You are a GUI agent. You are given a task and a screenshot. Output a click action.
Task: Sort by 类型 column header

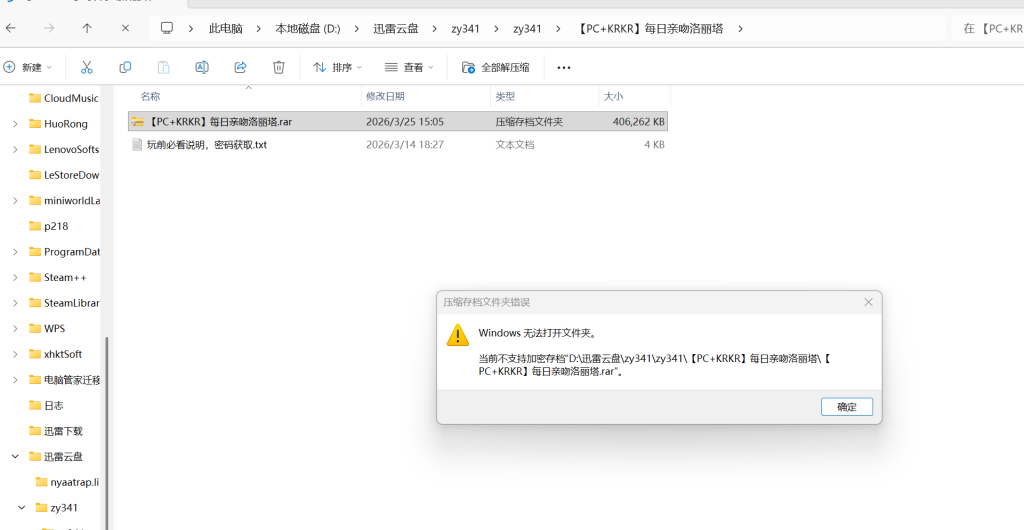tap(505, 97)
